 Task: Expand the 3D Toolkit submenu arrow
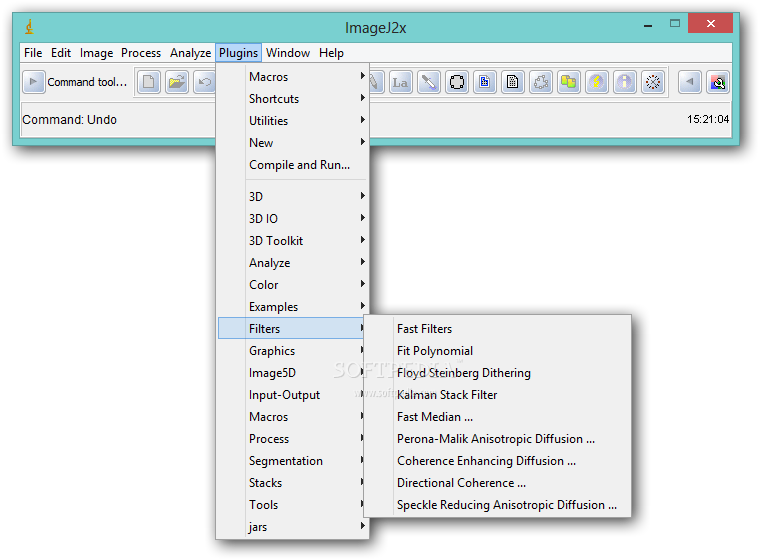click(363, 240)
